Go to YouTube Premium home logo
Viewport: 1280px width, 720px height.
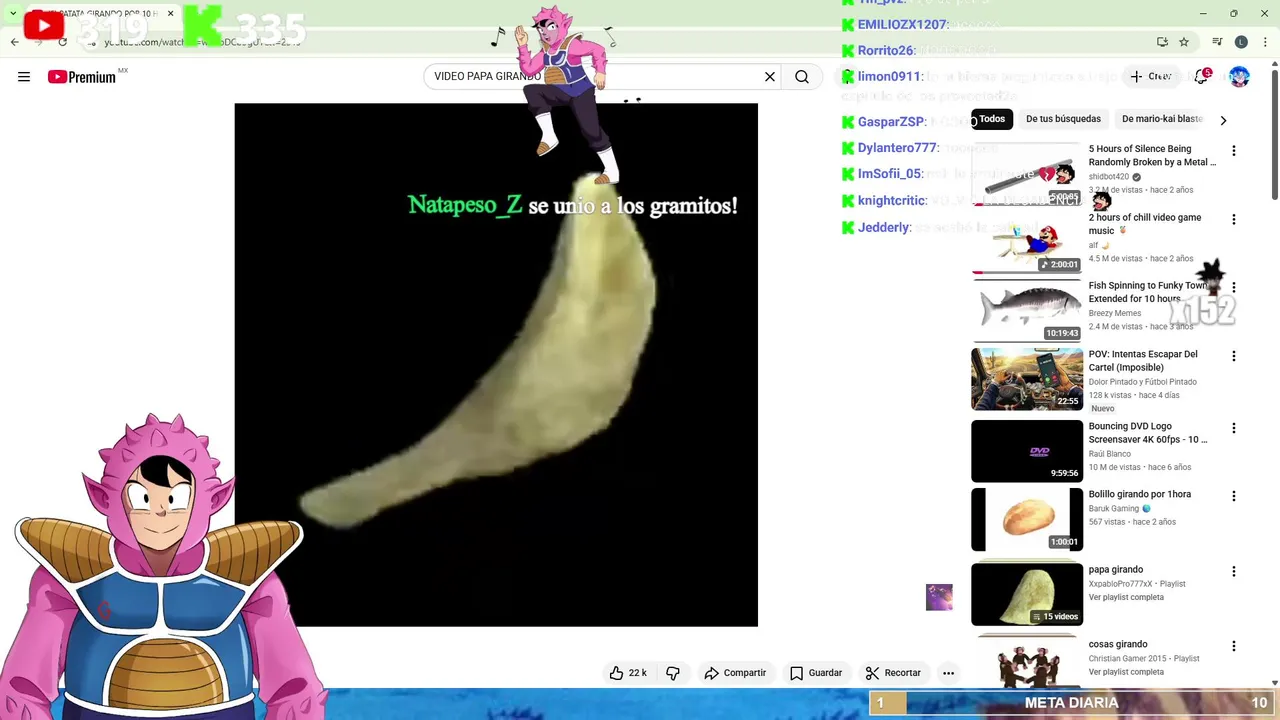(x=82, y=77)
